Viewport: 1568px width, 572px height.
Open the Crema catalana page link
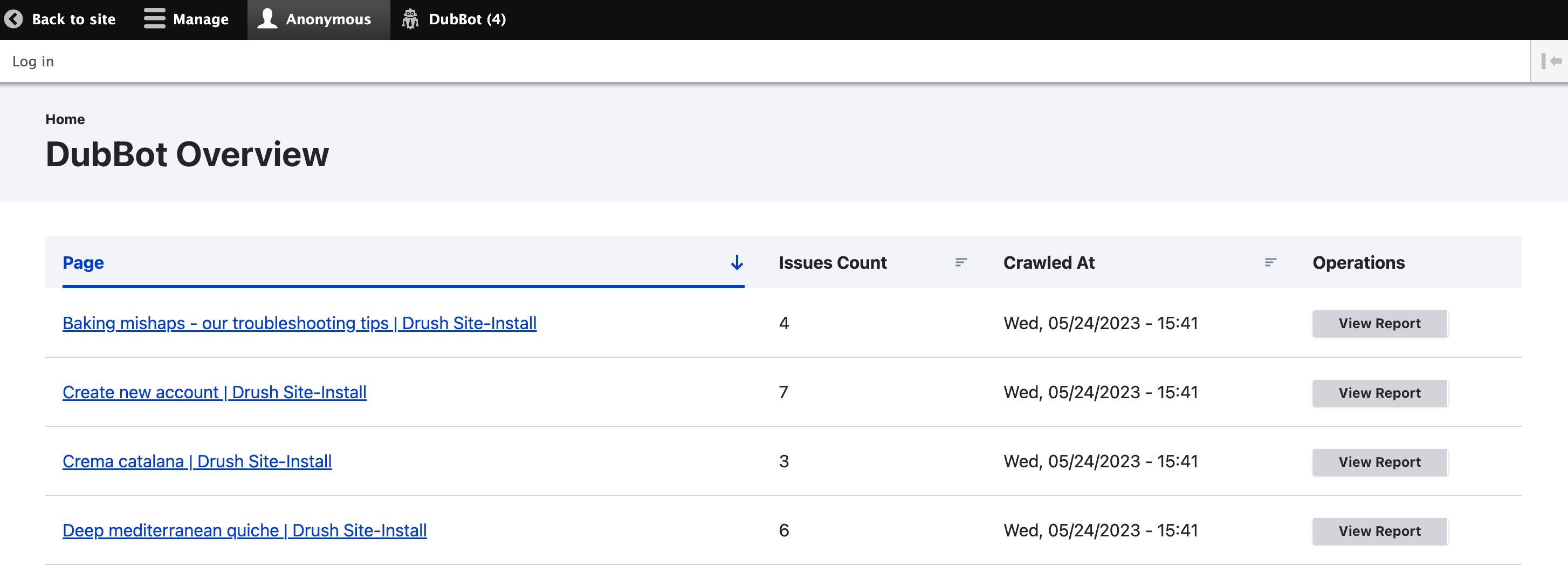pyautogui.click(x=197, y=461)
